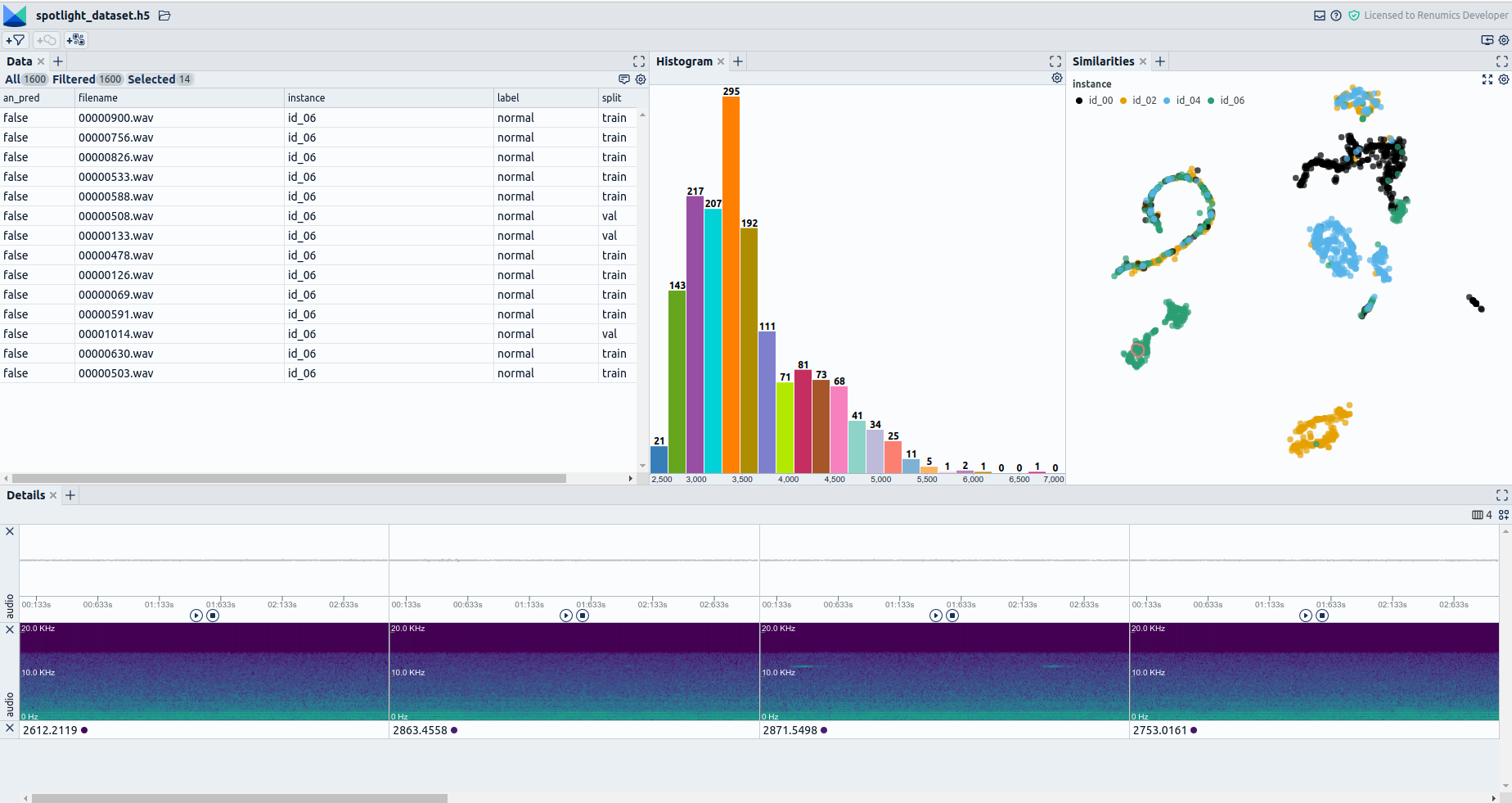Click the license shield icon
Screen dimensions: 1512x803
coord(1354,16)
